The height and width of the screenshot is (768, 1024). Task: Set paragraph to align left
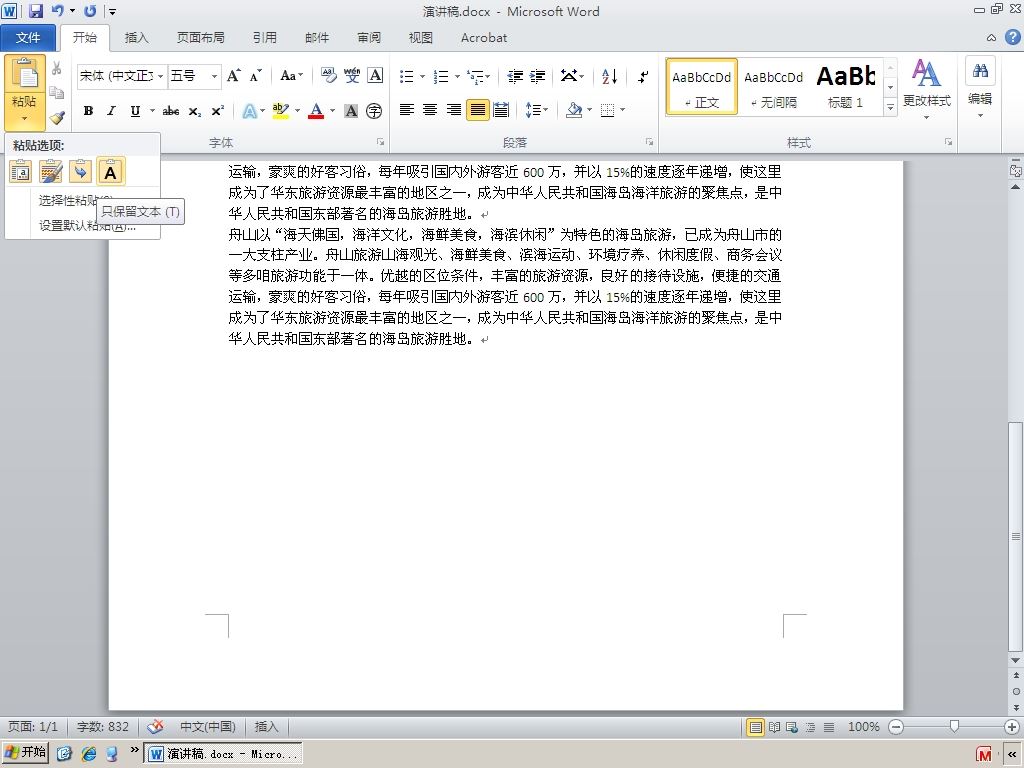tap(406, 110)
